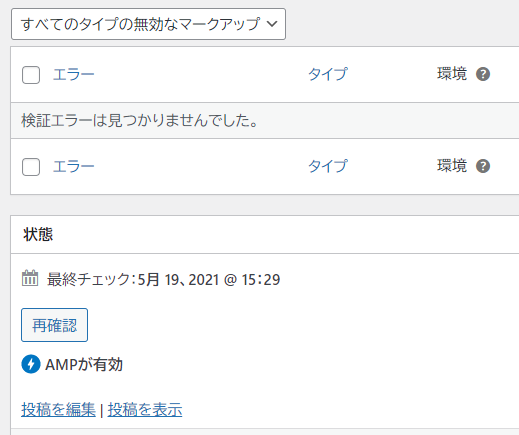
Task: Click the help icon beside 環境 in the table header
Action: (x=483, y=74)
